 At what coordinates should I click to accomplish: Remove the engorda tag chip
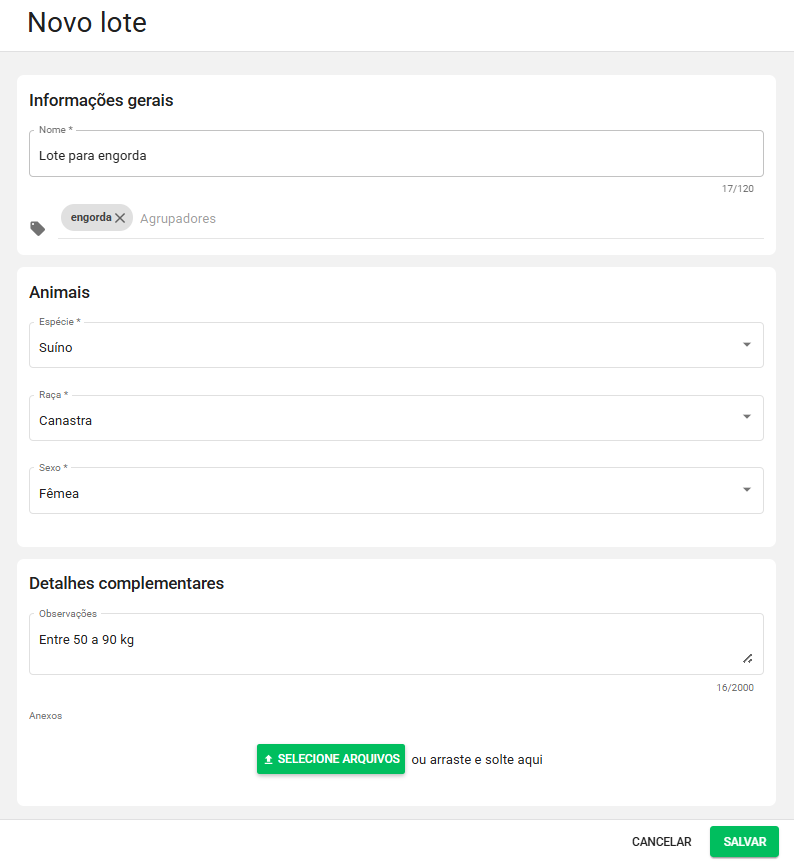coord(120,218)
